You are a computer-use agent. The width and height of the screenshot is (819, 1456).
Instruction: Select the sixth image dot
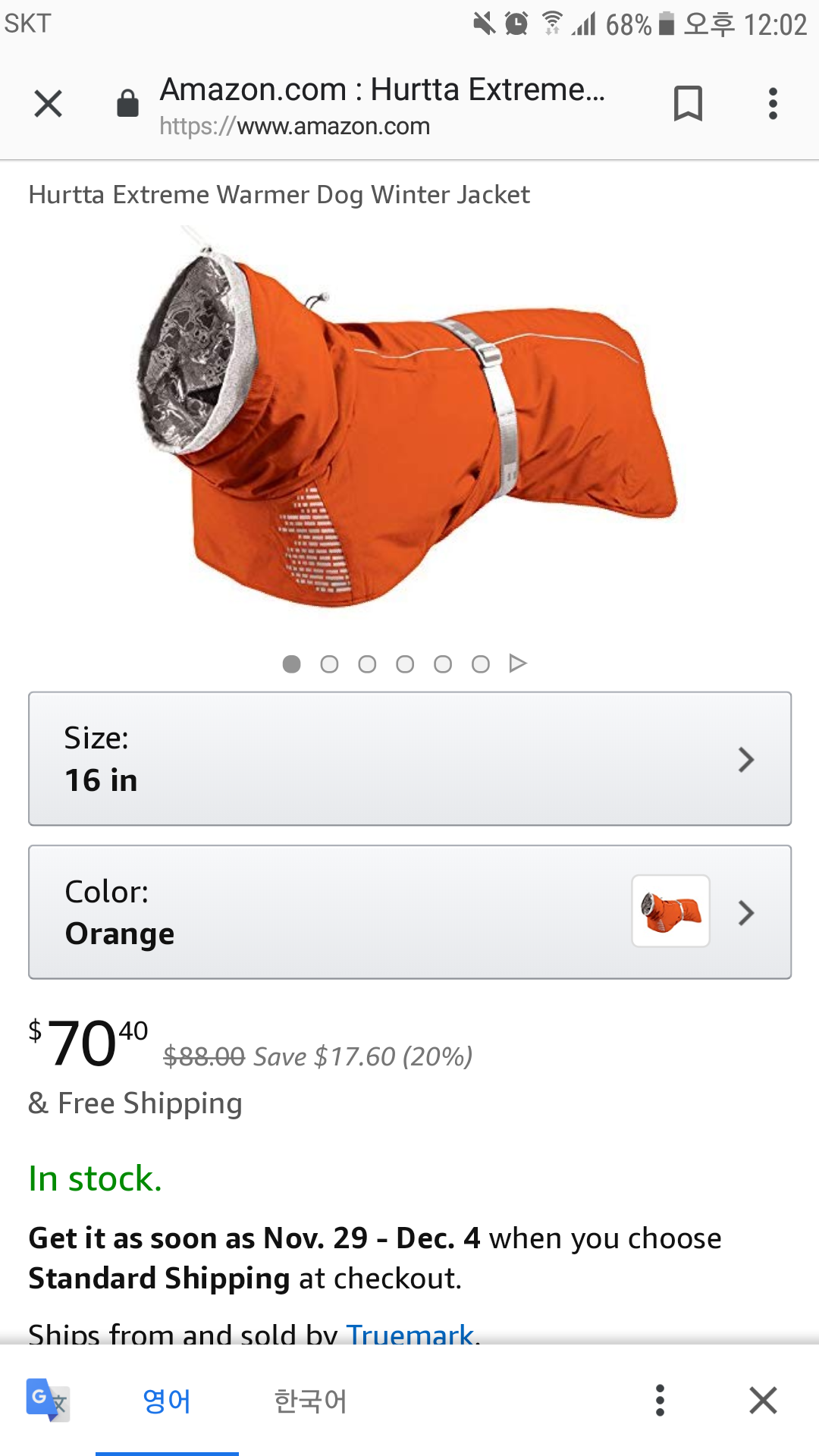coord(481,664)
